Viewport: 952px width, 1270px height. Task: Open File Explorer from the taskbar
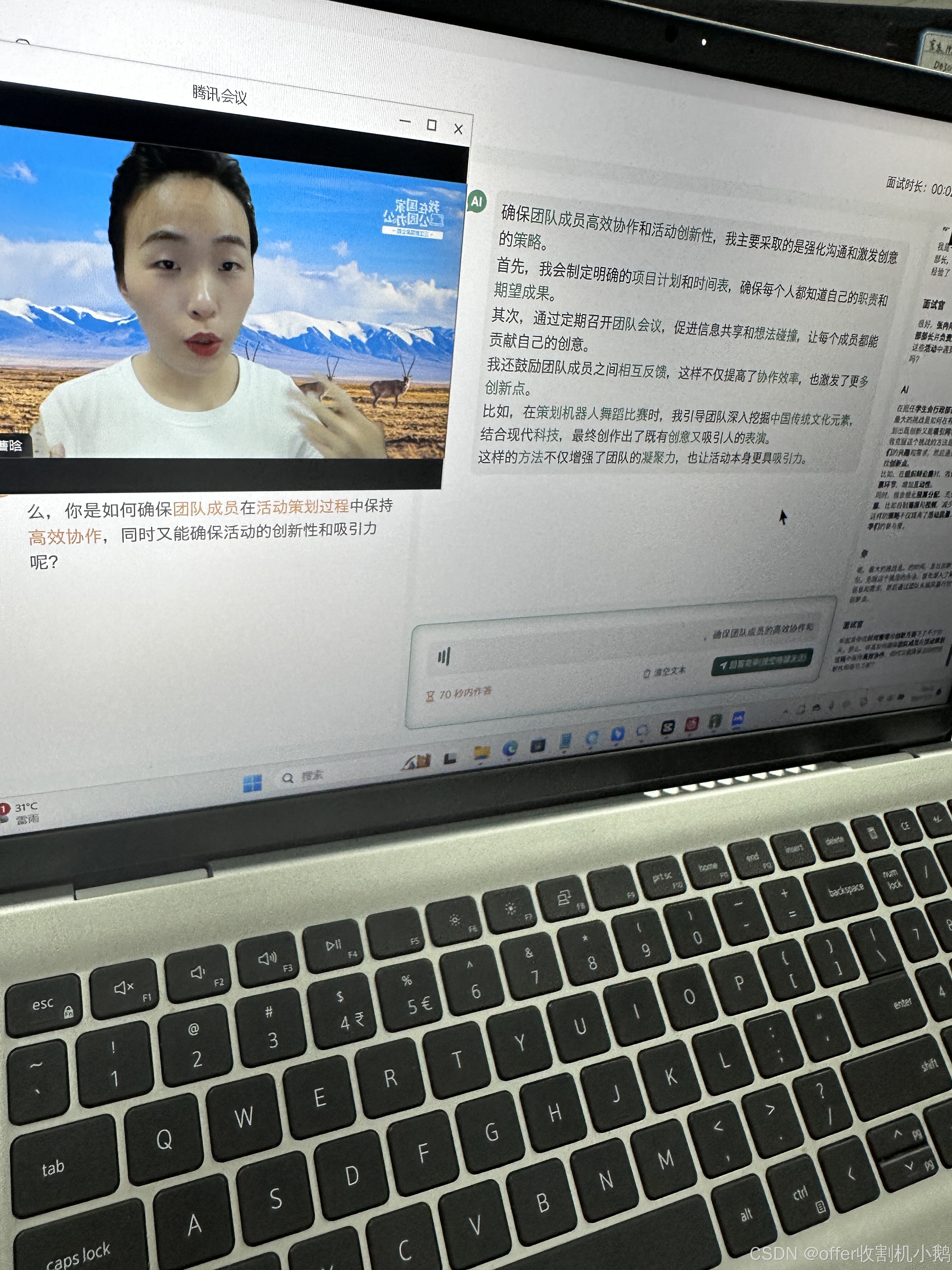pyautogui.click(x=482, y=752)
